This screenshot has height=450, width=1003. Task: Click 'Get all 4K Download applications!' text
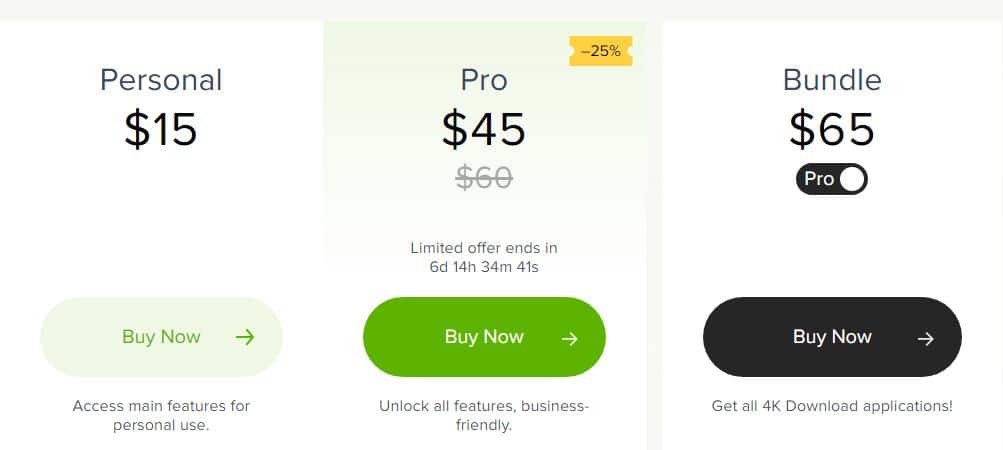coord(832,406)
